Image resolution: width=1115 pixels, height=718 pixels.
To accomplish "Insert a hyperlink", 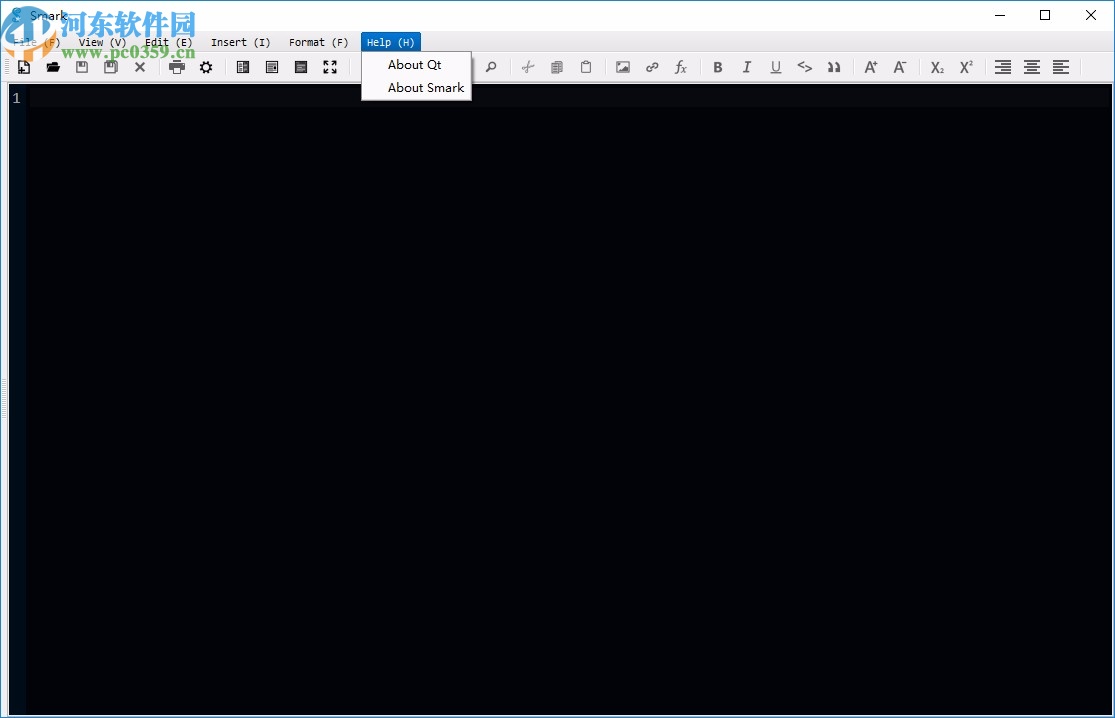I will (x=652, y=67).
